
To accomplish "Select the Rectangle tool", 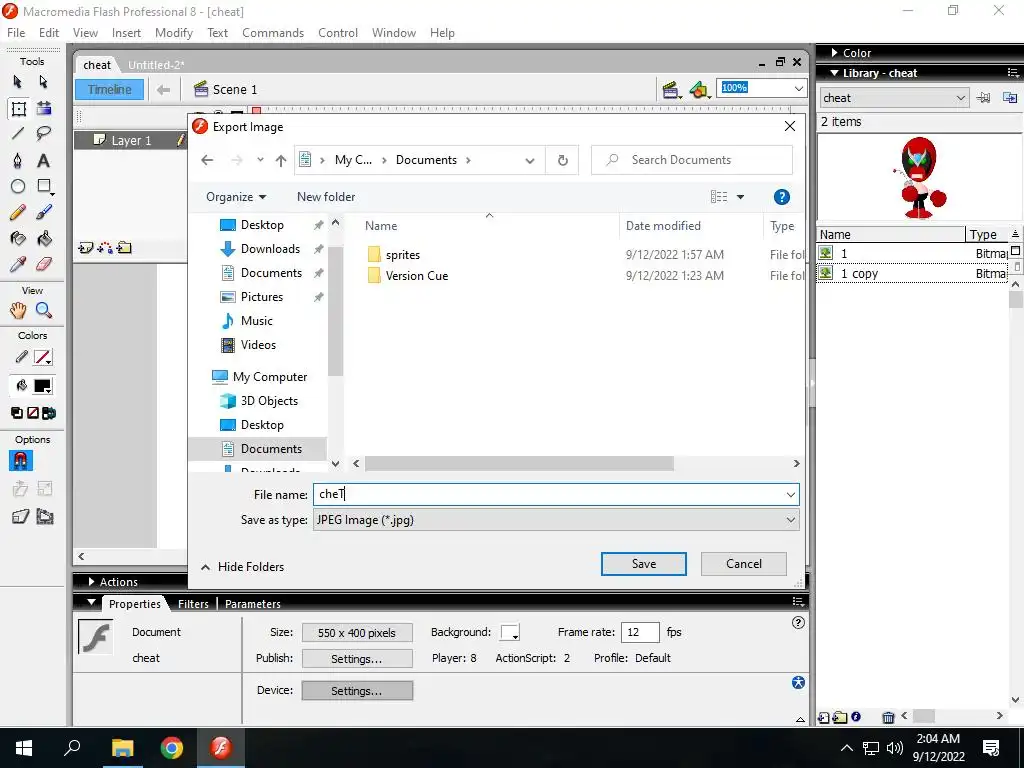I will pyautogui.click(x=44, y=187).
